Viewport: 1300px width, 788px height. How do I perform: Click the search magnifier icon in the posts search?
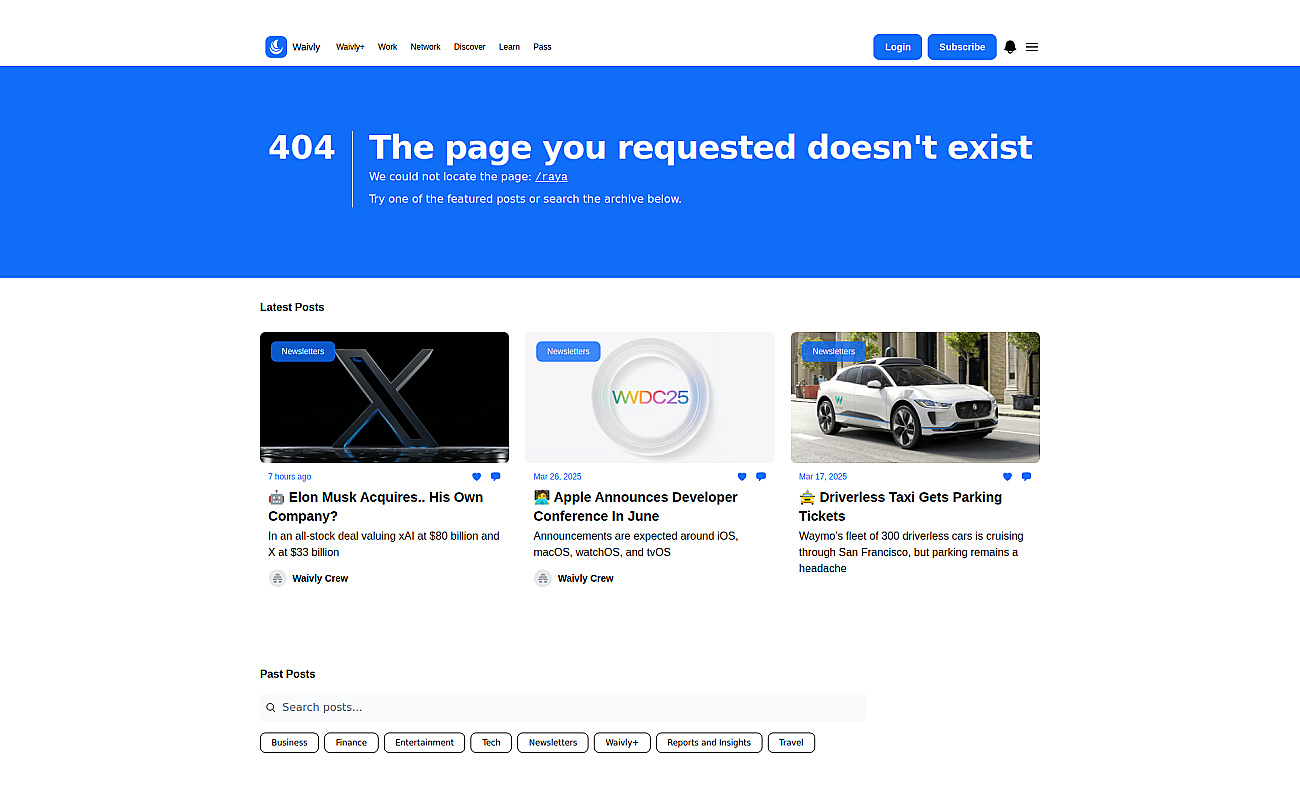271,708
